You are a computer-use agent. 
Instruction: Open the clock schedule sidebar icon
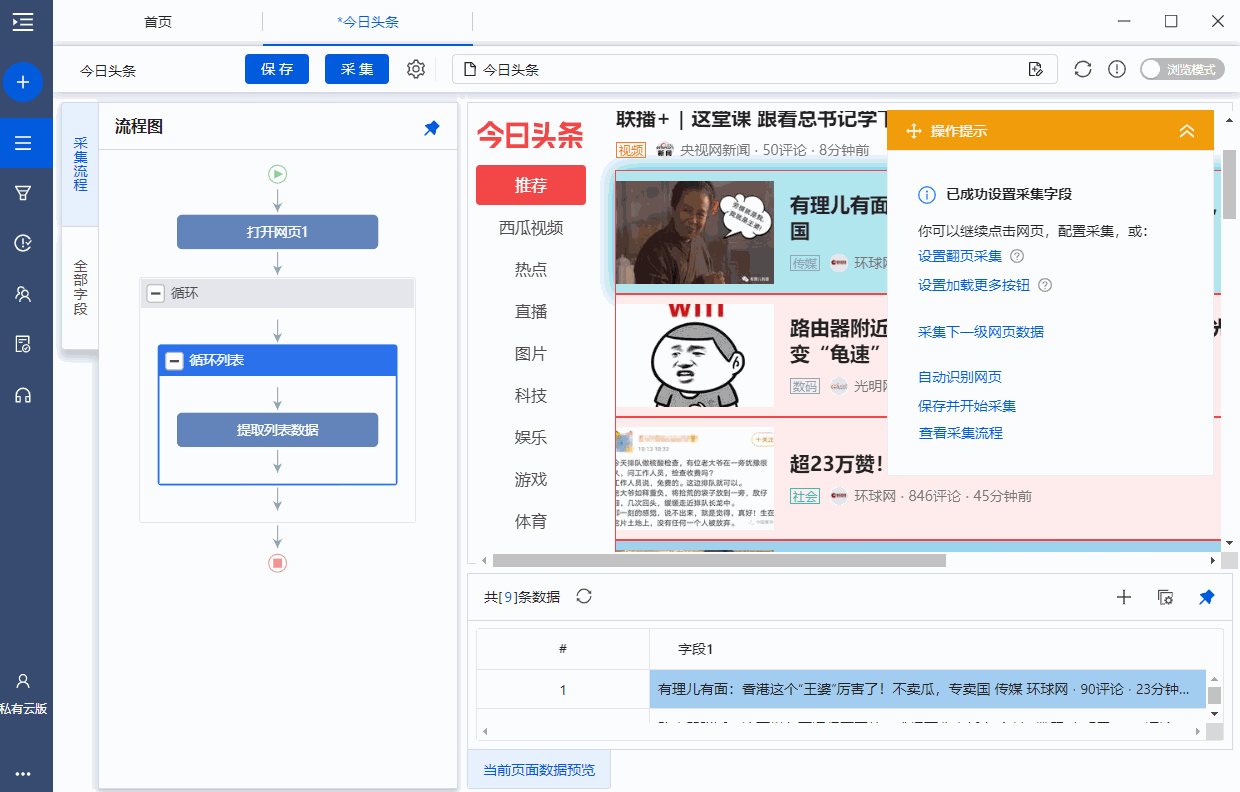point(23,243)
